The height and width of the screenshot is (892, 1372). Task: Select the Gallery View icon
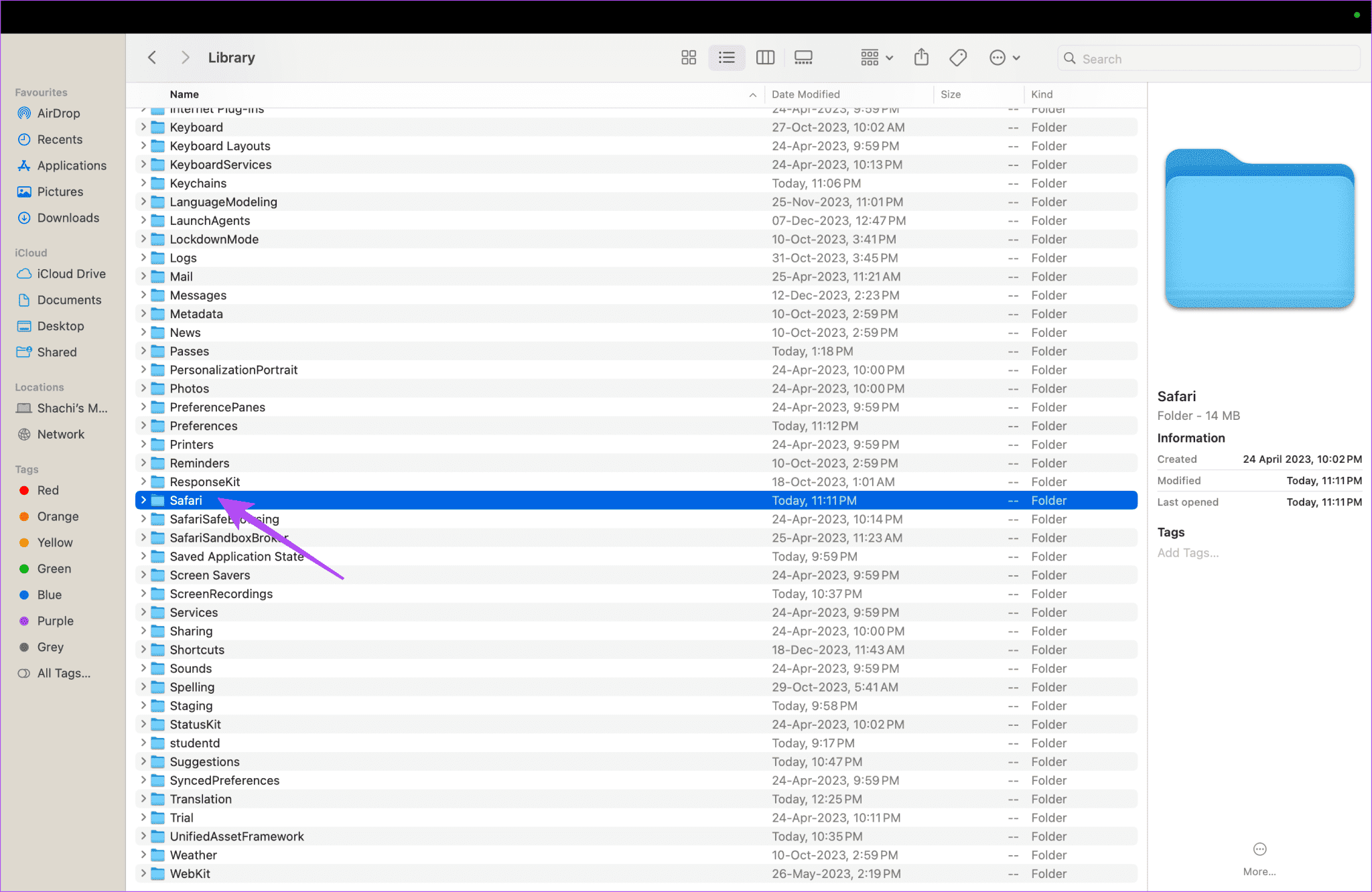pos(802,57)
